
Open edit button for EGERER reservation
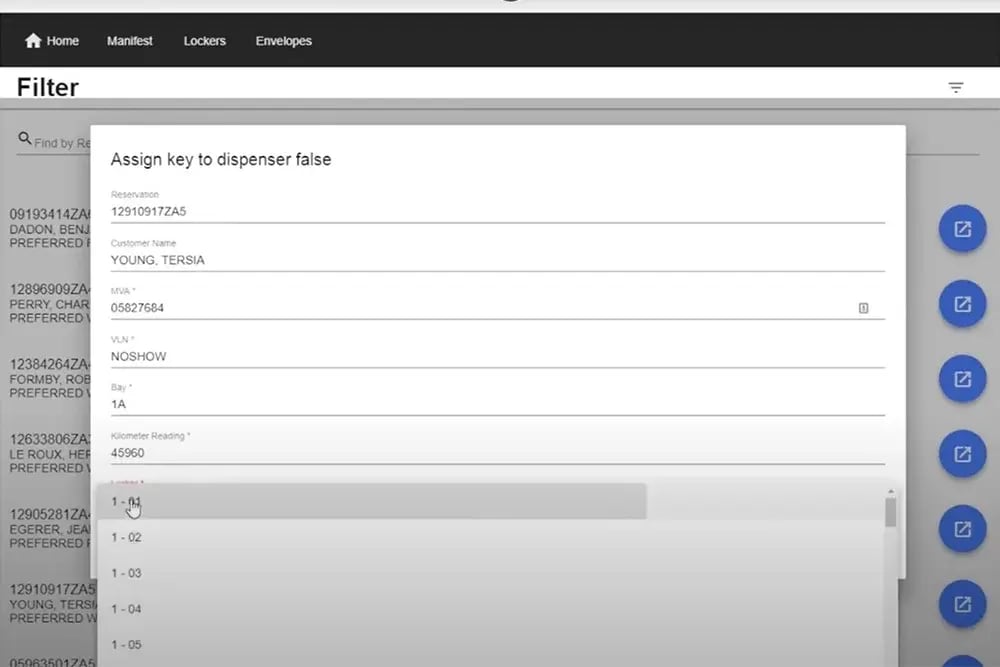[x=962, y=529]
